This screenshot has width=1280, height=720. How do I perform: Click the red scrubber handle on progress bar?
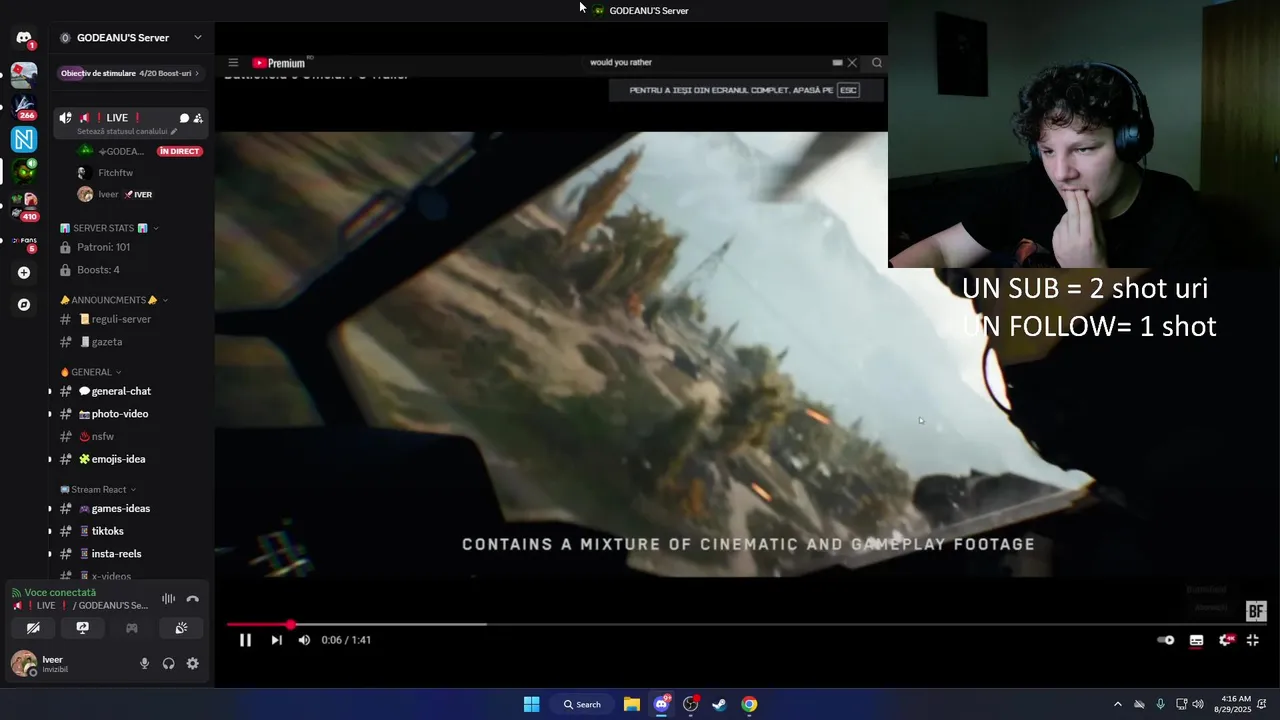point(291,625)
